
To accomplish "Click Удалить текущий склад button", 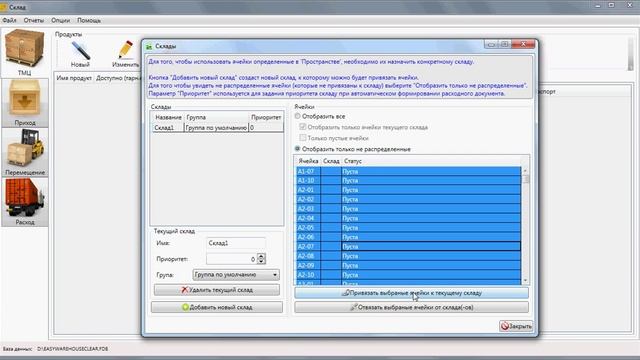I will point(217,290).
